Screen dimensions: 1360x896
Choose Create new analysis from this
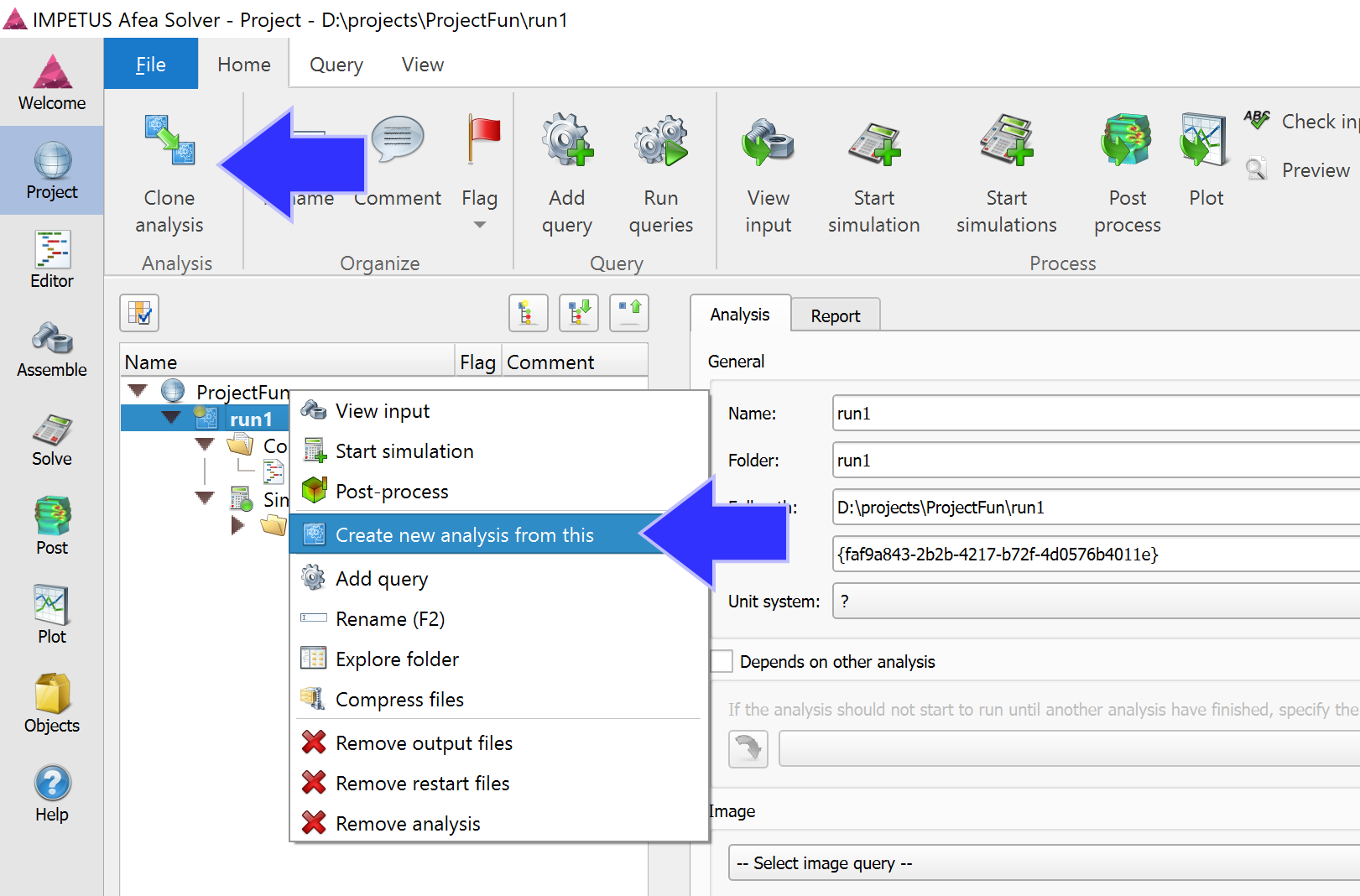498,534
